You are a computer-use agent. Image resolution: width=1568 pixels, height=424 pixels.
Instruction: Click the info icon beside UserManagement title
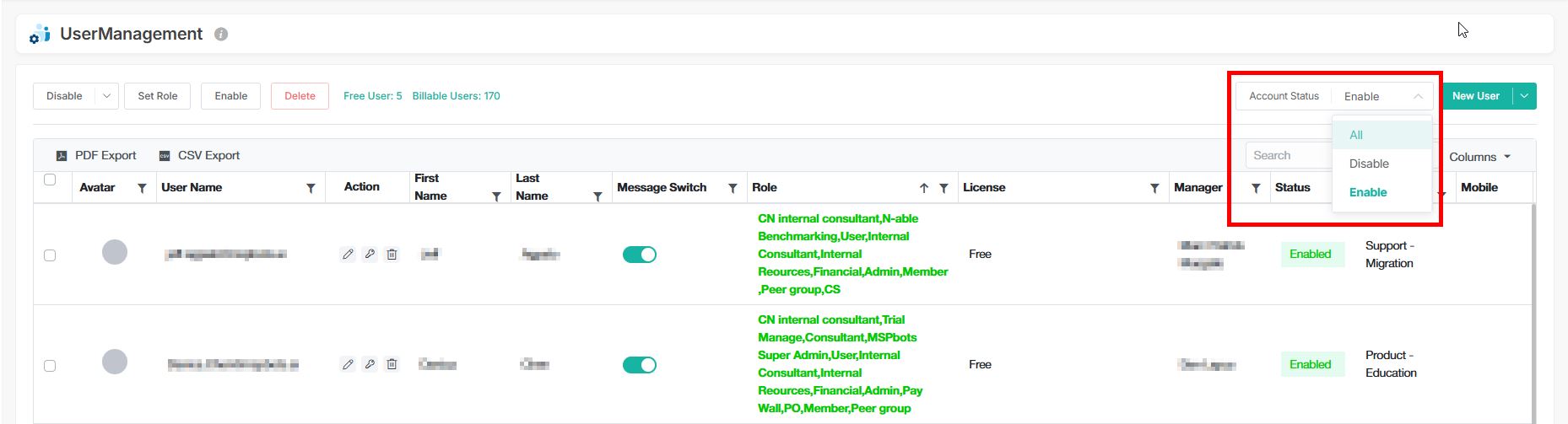click(221, 35)
